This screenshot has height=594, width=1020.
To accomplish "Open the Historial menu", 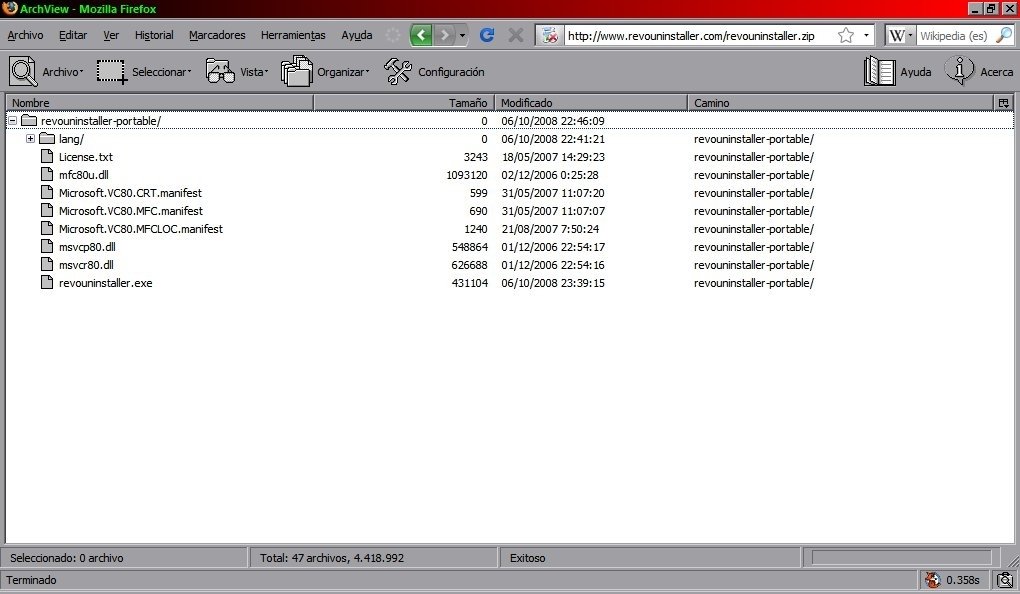I will [x=154, y=35].
